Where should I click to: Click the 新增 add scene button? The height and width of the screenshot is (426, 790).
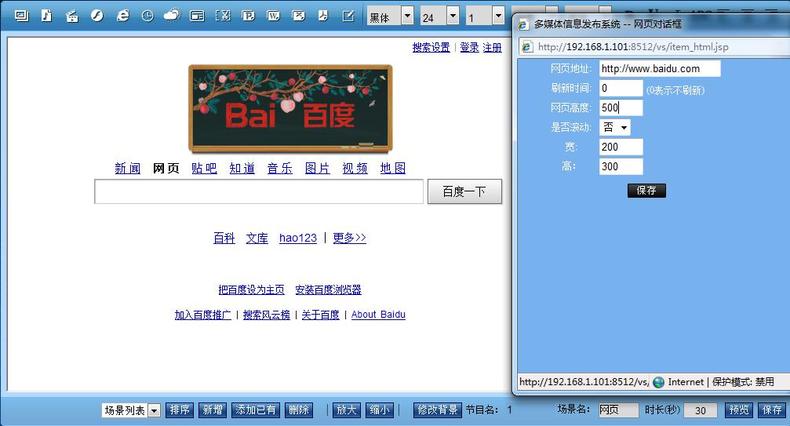point(213,410)
